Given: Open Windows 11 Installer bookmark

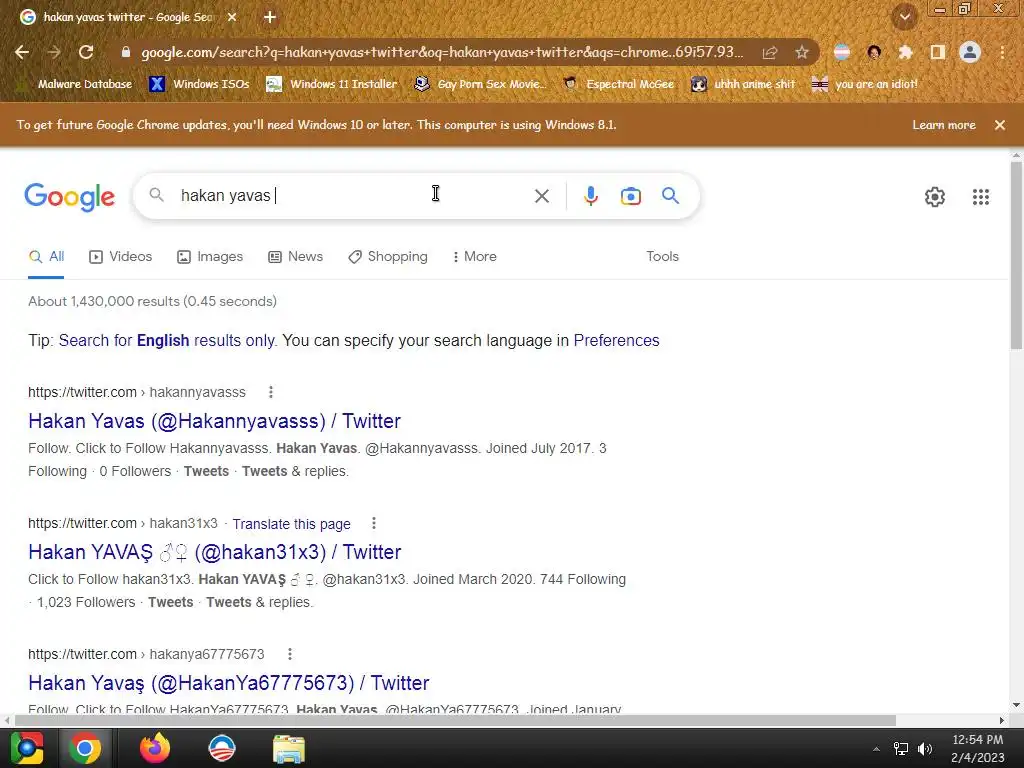Looking at the screenshot, I should coord(332,84).
